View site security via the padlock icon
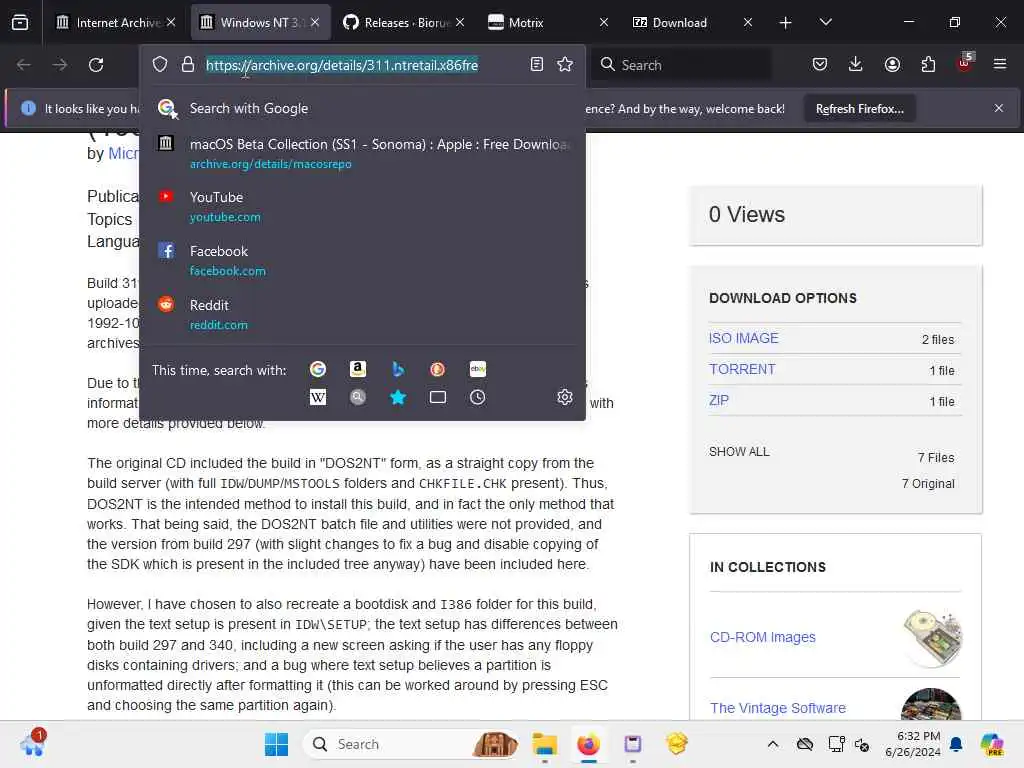 (188, 65)
